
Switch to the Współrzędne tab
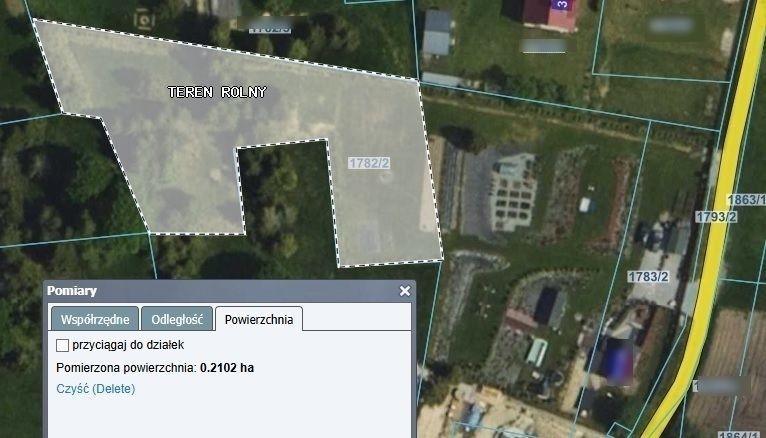(x=92, y=320)
